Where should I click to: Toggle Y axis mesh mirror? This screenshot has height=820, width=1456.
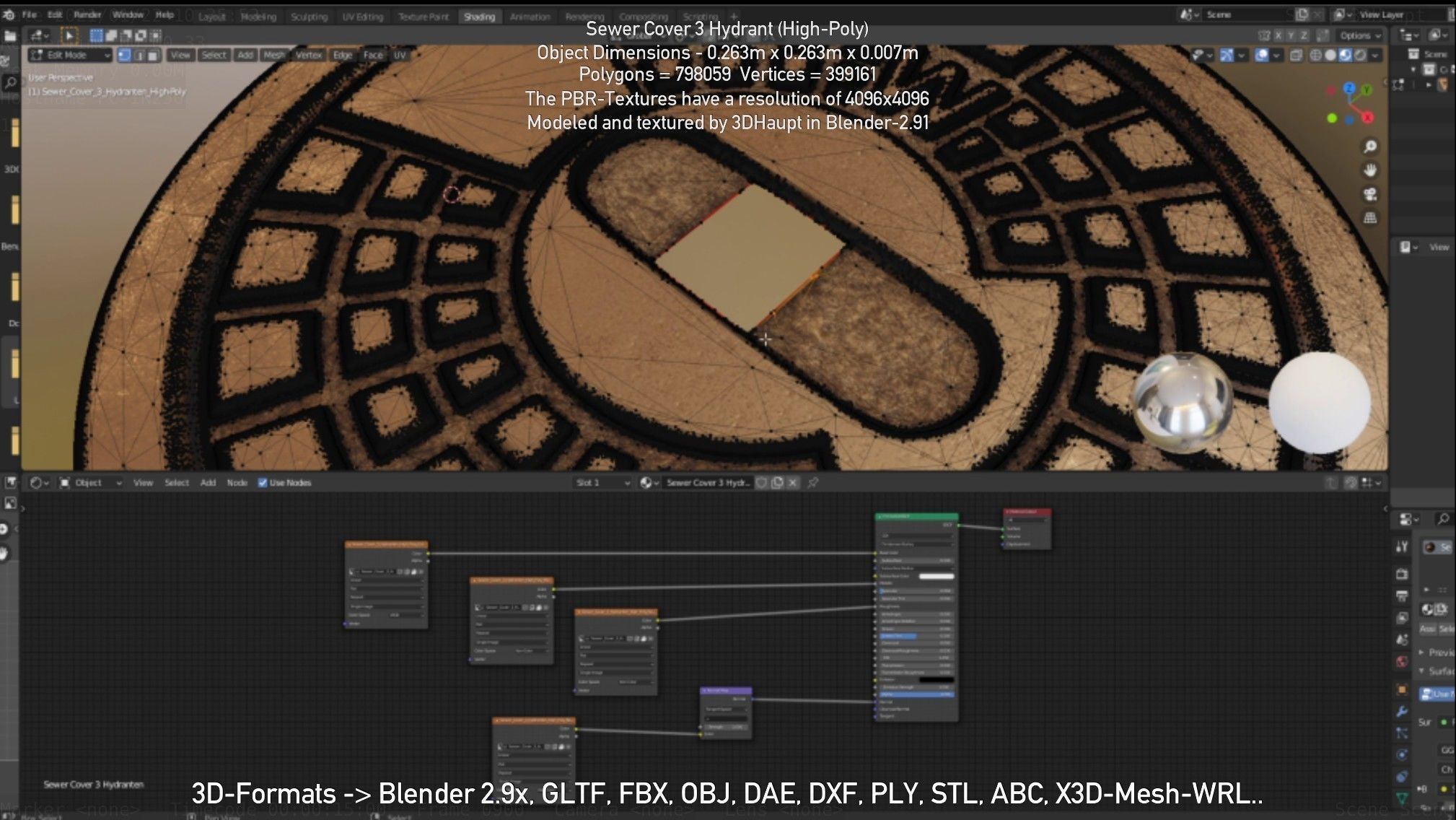click(1291, 35)
